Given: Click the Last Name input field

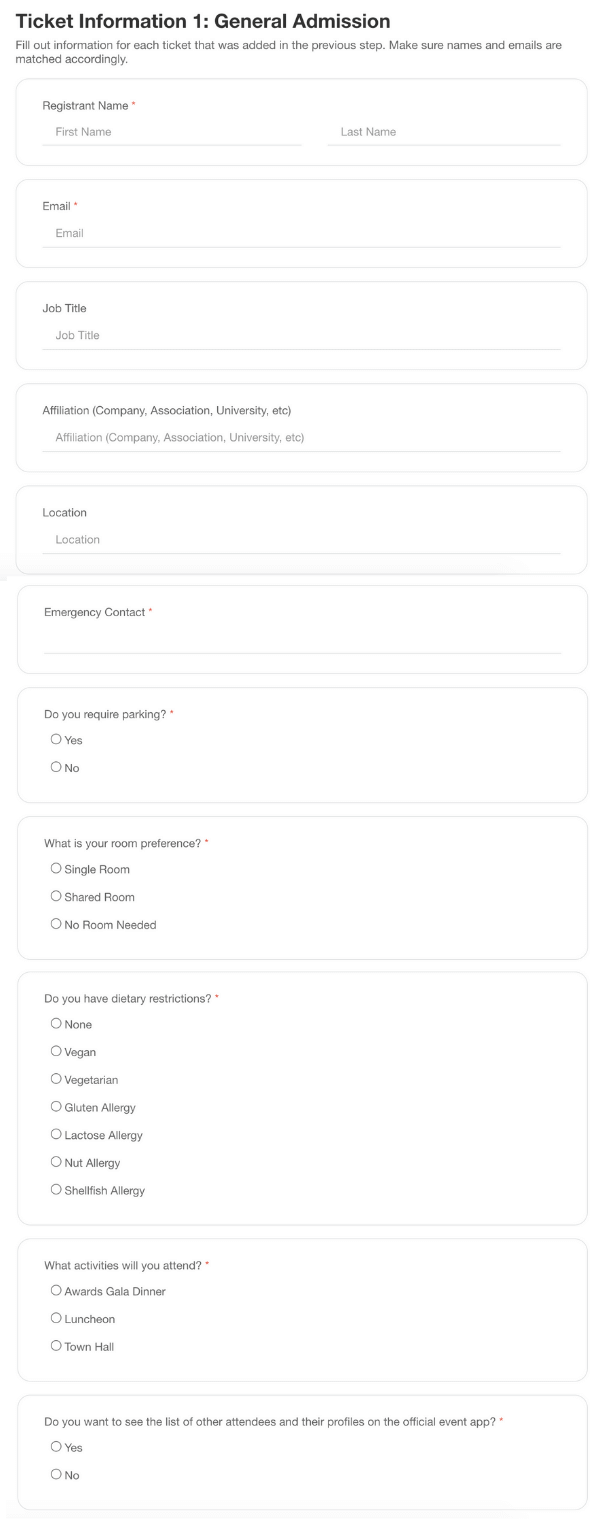Looking at the screenshot, I should coord(443,132).
